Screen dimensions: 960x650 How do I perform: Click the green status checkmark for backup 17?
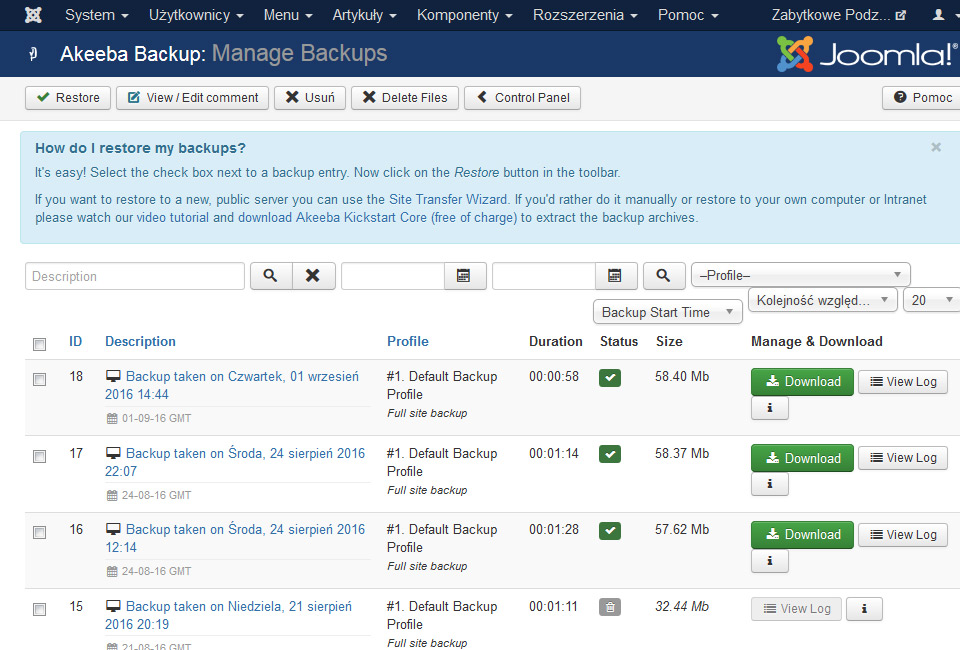coord(610,454)
